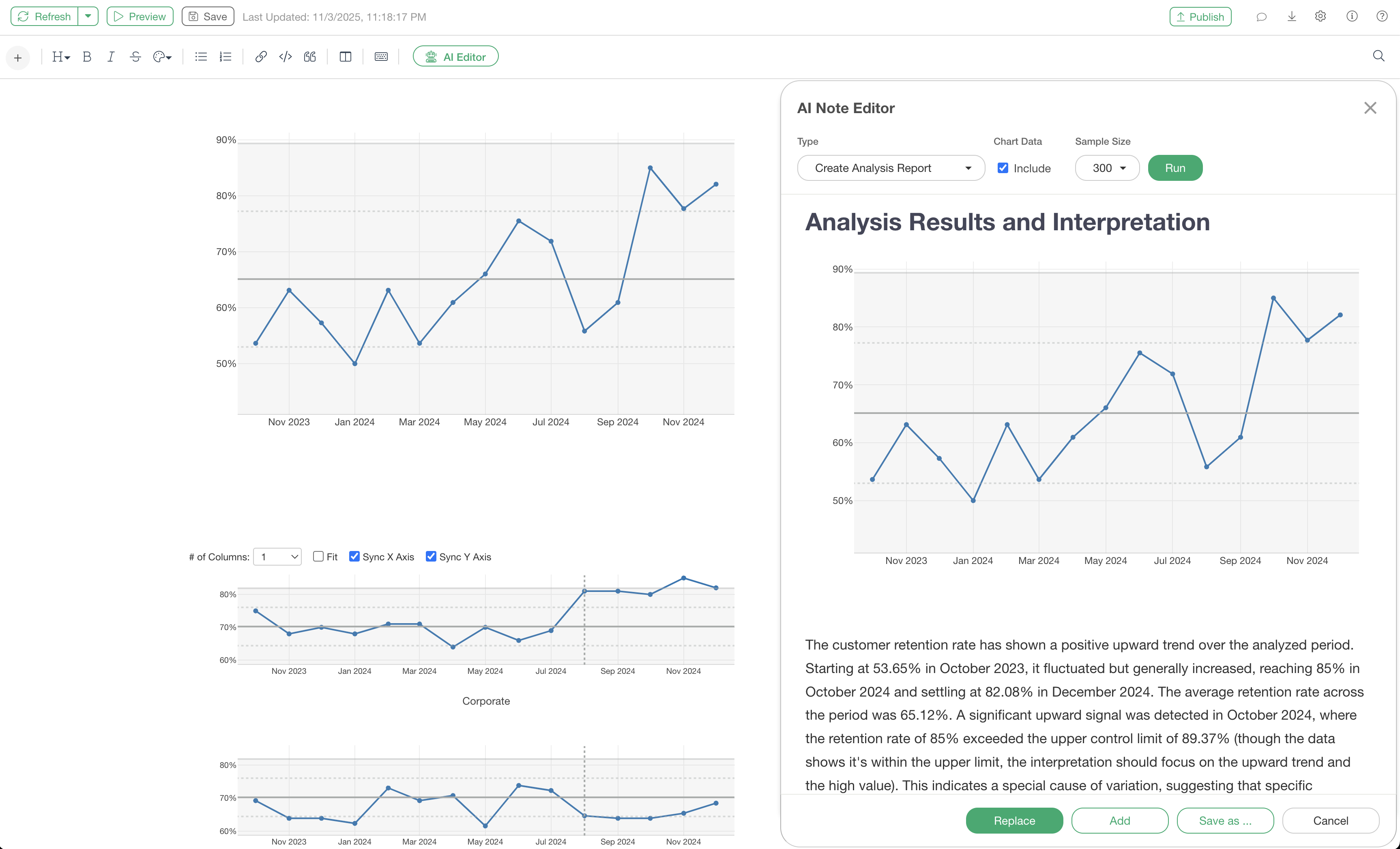Open the Sample Size 300 dropdown
The image size is (1400, 849).
click(x=1107, y=168)
